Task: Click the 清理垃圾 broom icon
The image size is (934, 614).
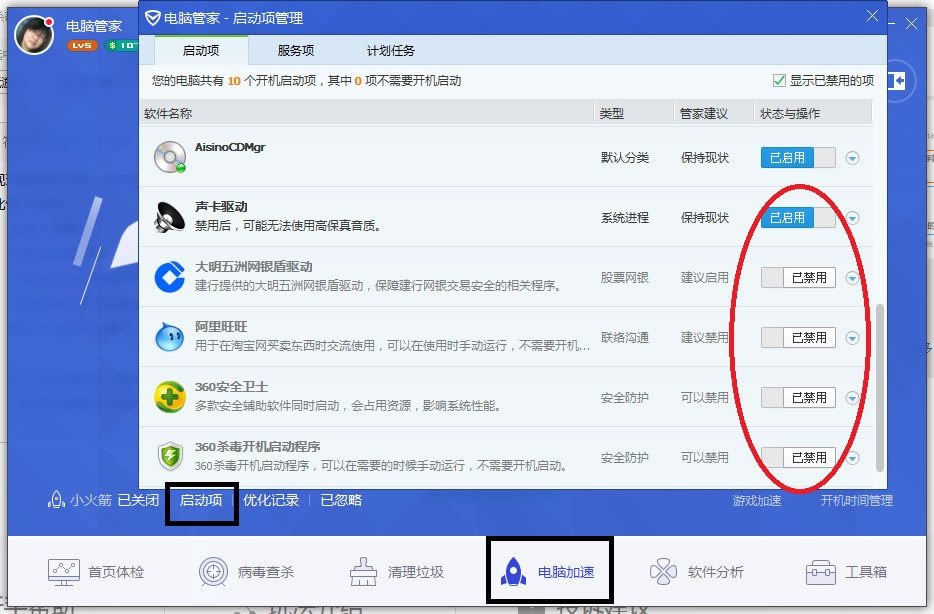Action: point(363,572)
